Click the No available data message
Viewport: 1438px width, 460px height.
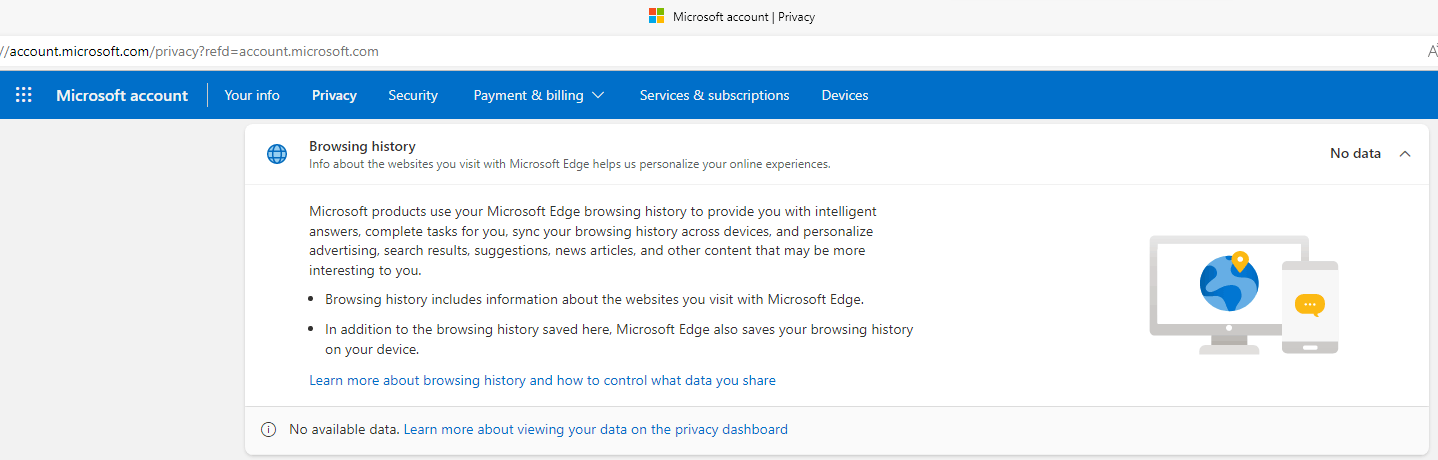tap(344, 429)
